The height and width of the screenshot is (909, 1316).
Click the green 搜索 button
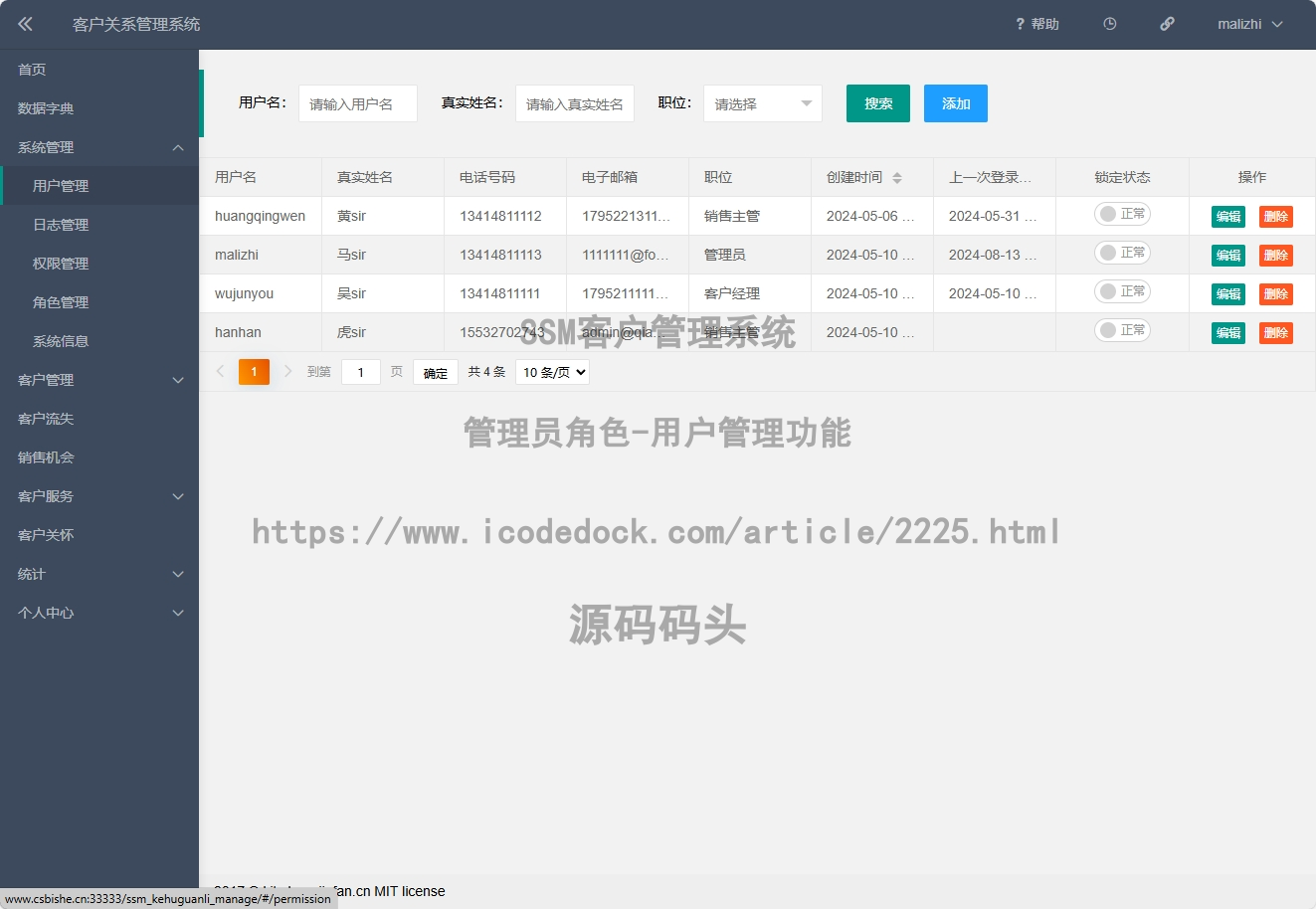click(x=878, y=103)
